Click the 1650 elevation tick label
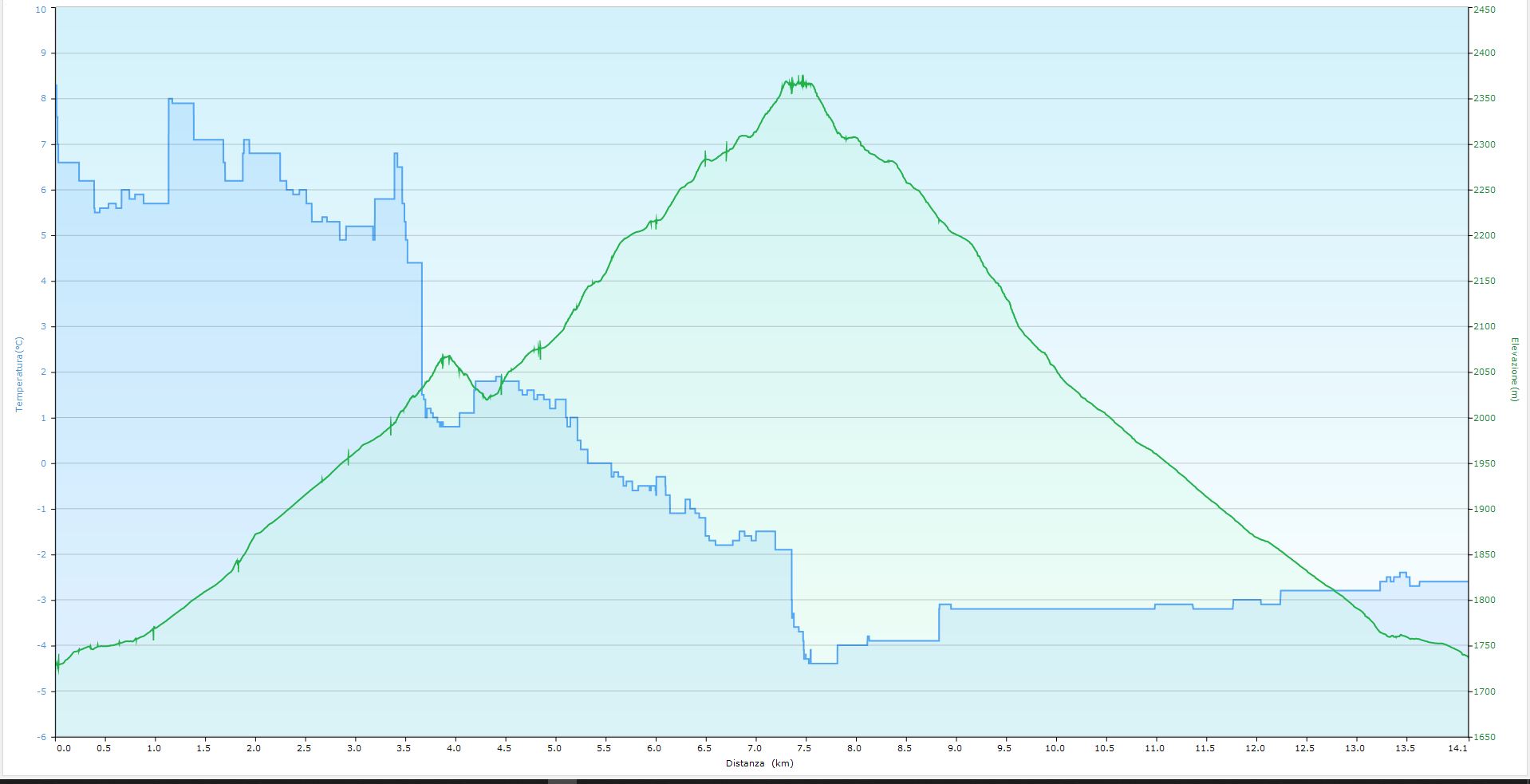 tap(1485, 737)
